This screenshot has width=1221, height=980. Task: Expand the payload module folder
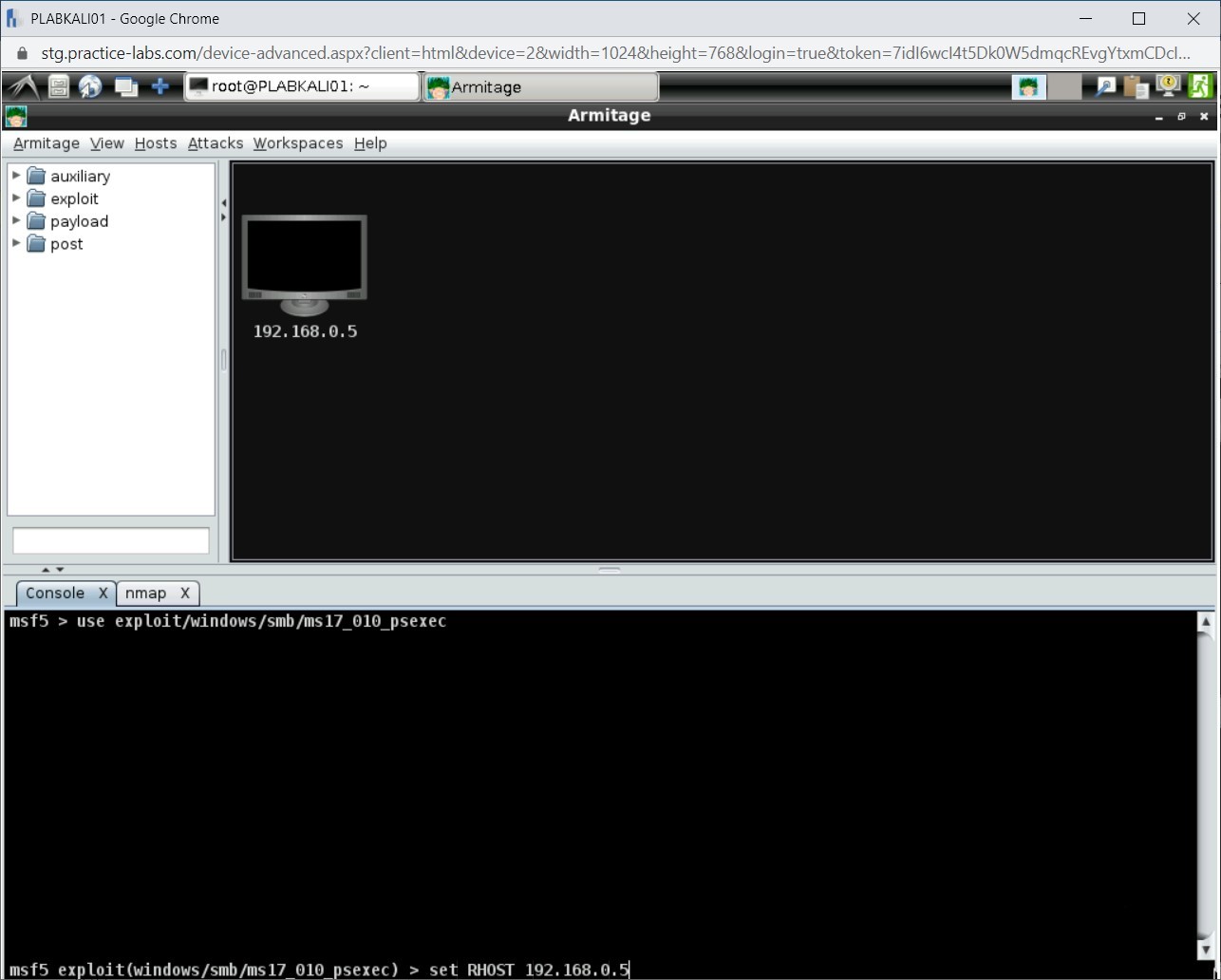pyautogui.click(x=14, y=221)
